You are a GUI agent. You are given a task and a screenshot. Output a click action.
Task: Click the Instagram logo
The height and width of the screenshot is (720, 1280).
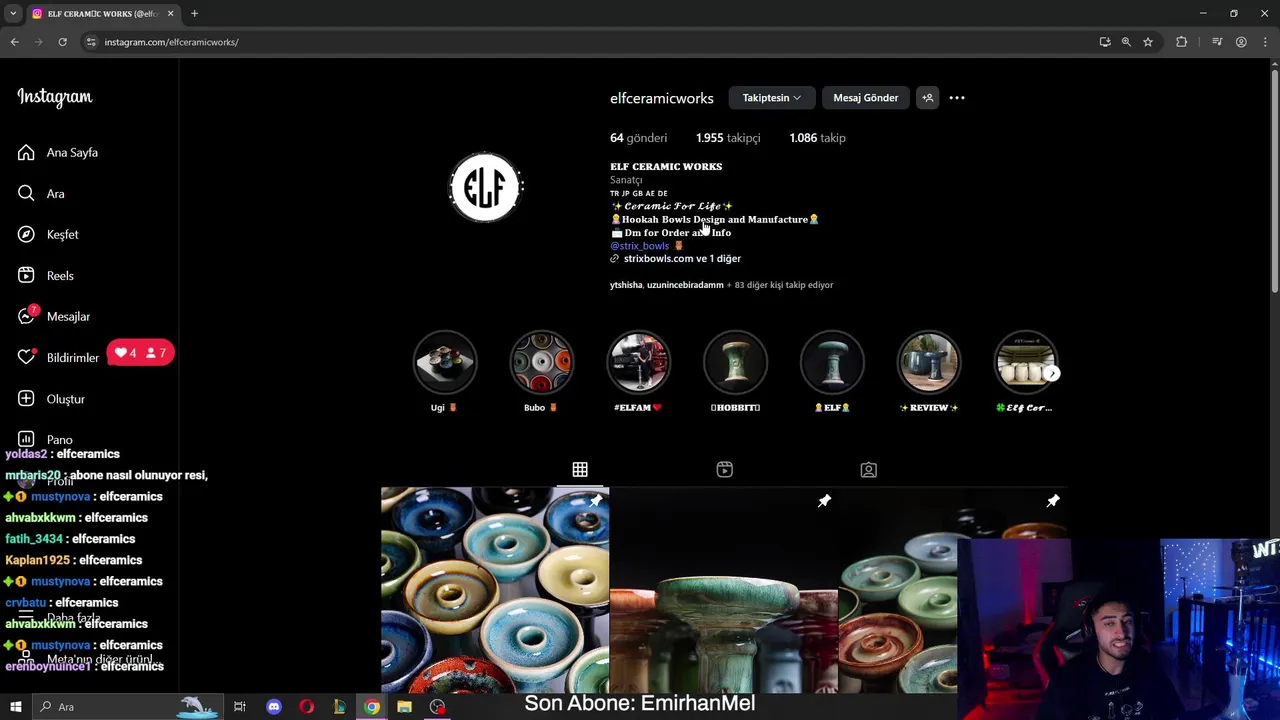point(54,97)
